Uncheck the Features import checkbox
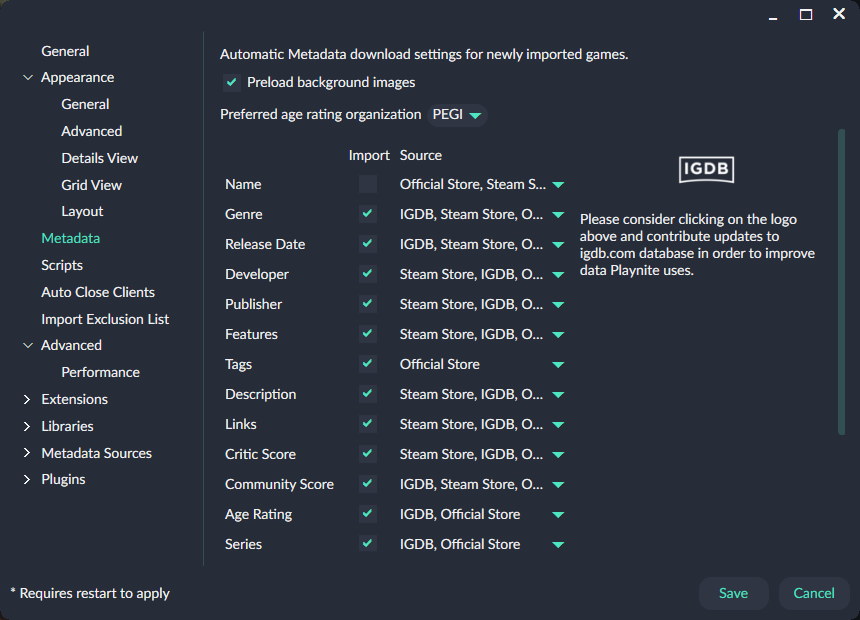Image resolution: width=860 pixels, height=620 pixels. click(x=367, y=334)
